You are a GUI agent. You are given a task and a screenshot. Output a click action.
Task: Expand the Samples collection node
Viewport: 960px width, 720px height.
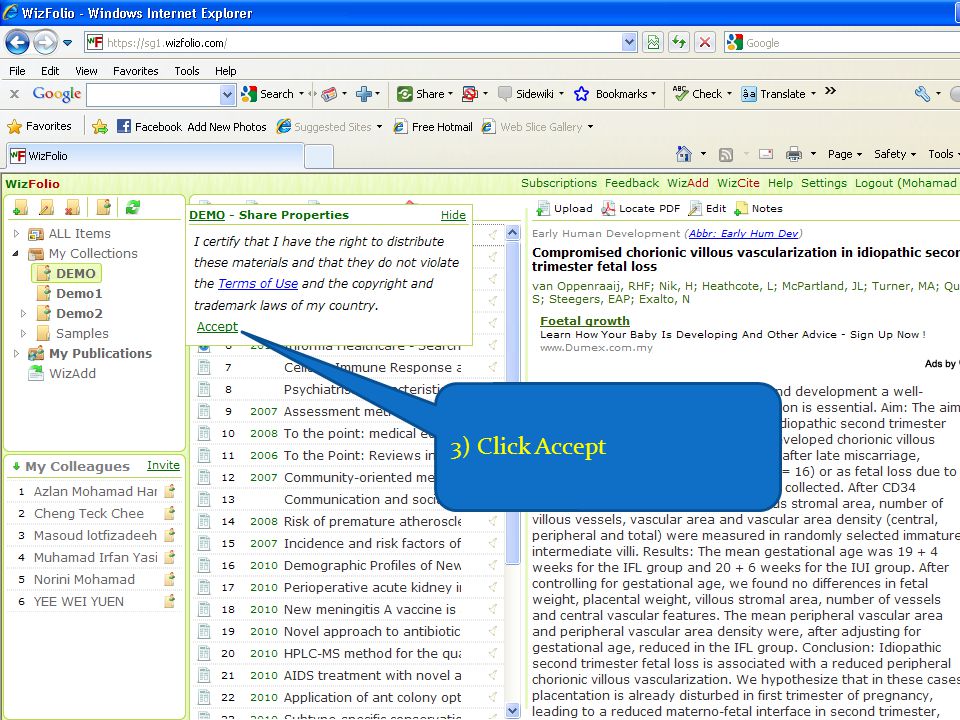[x=23, y=334]
